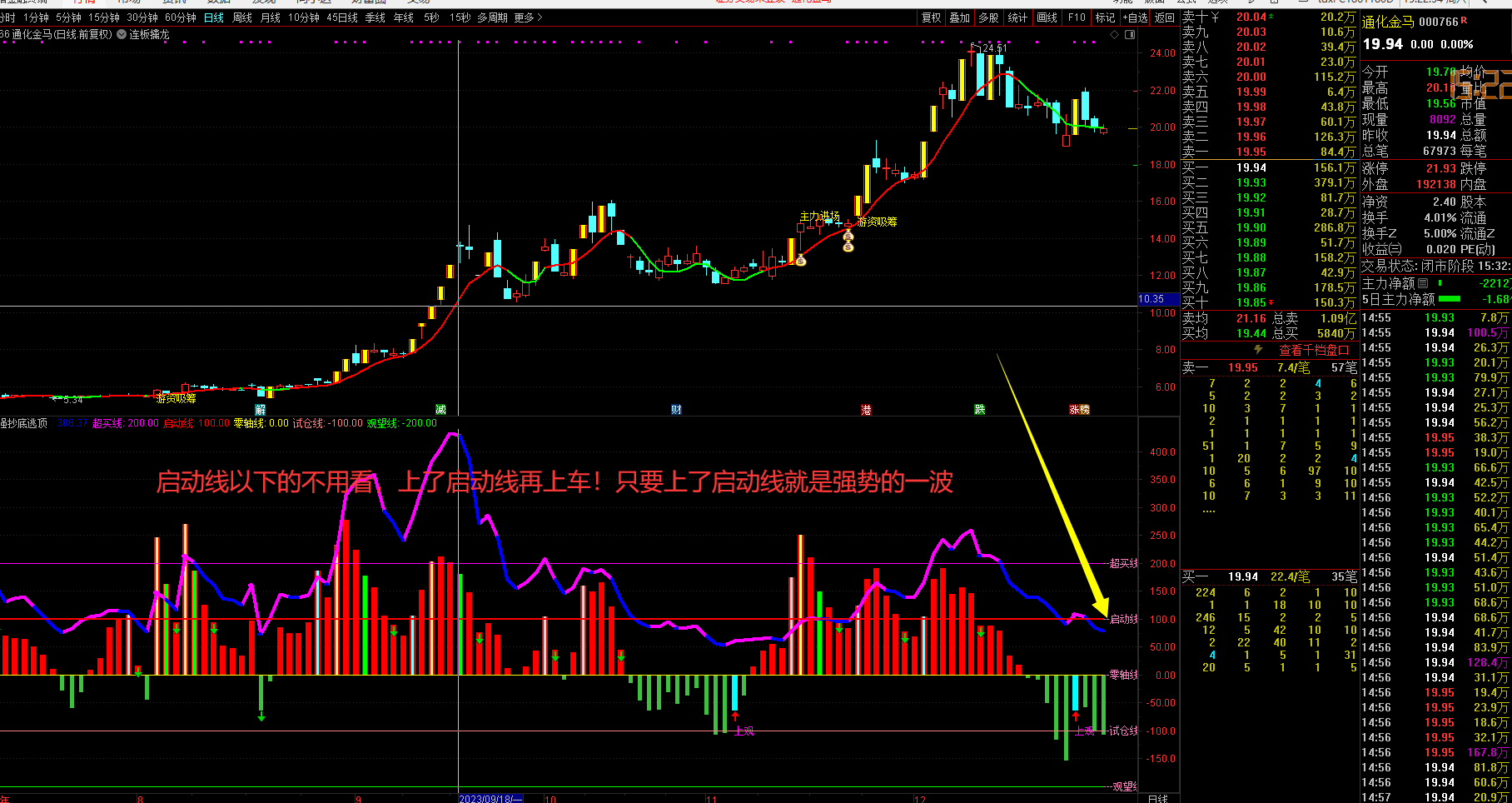
Task: Click the 多股 multi-stock button
Action: coord(988,17)
